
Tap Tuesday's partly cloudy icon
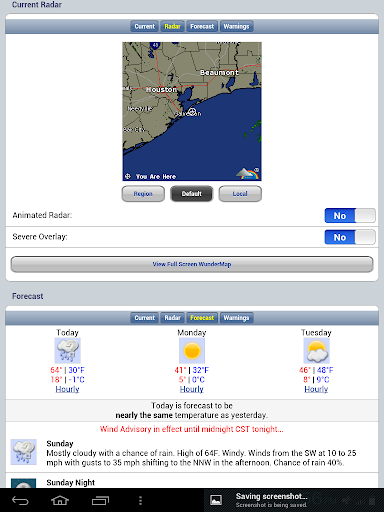[x=316, y=350]
